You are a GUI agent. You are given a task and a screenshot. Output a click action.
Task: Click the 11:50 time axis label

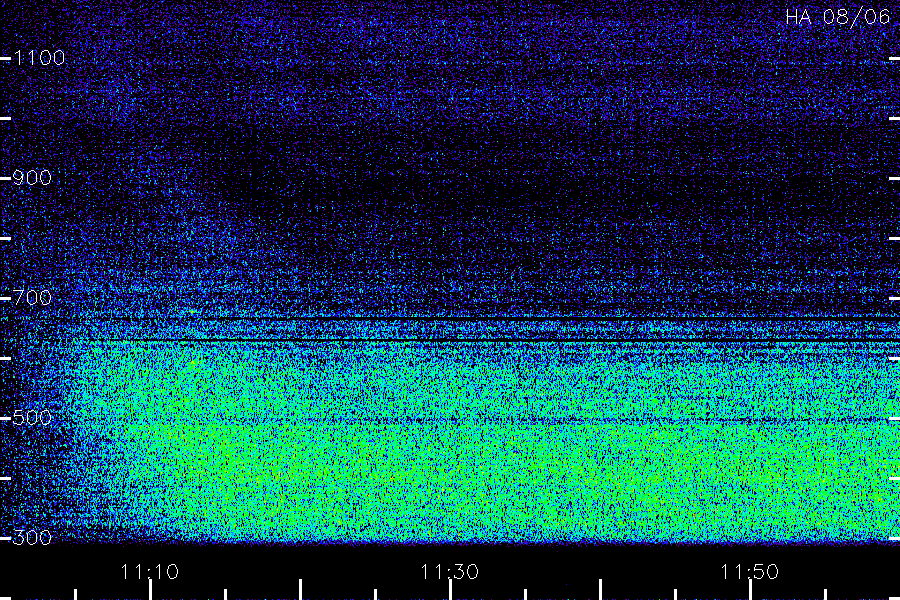750,572
